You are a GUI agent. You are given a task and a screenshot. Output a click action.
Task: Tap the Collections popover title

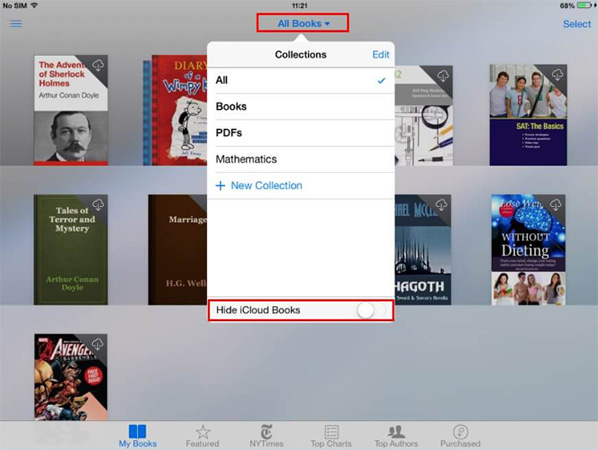point(301,55)
